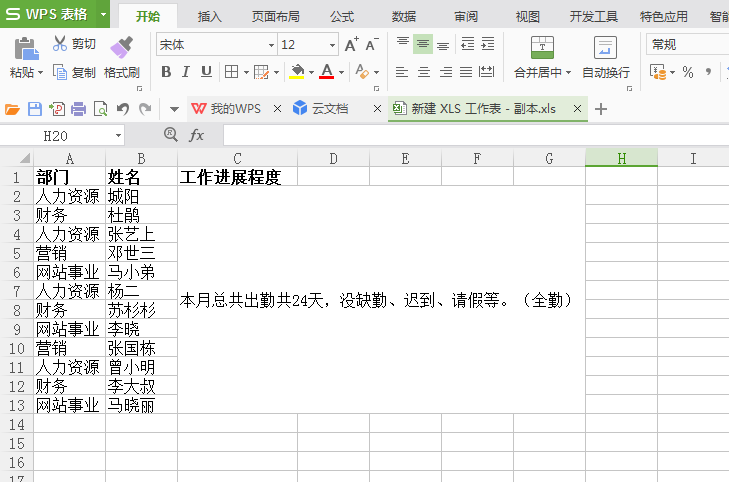The height and width of the screenshot is (482, 729).
Task: Click the print icon
Action: [78, 109]
